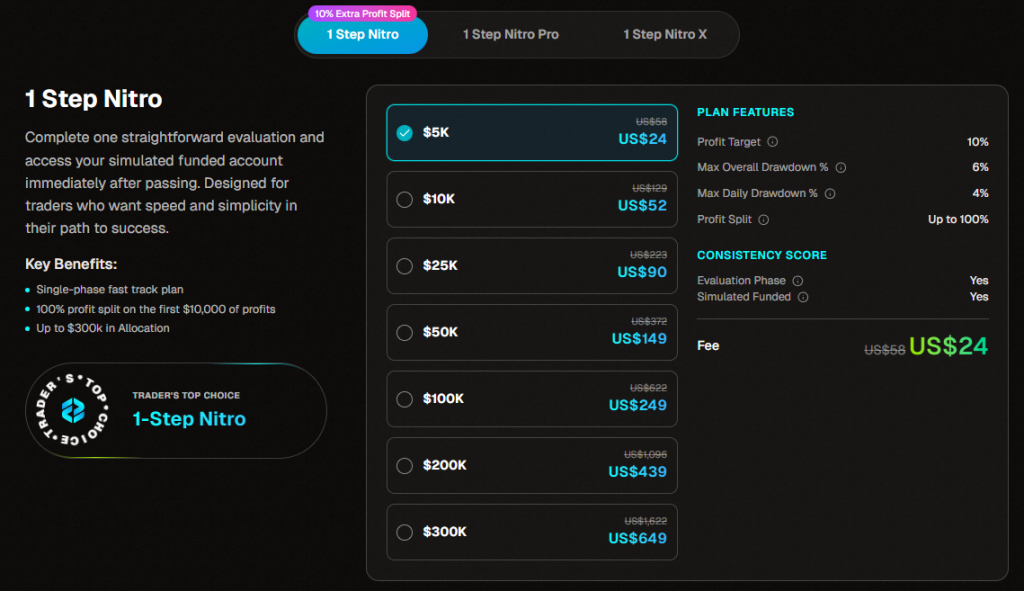Image resolution: width=1024 pixels, height=591 pixels.
Task: Click info icon beside Profit Target
Action: point(772,142)
